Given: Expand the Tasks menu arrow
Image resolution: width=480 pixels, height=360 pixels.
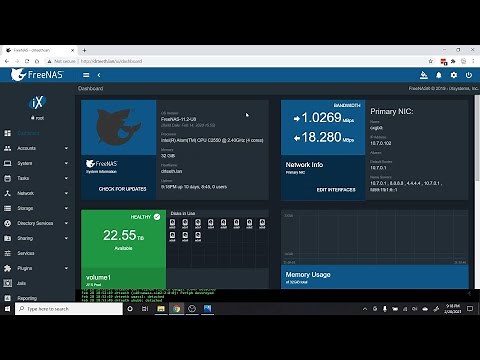Looking at the screenshot, I should pyautogui.click(x=66, y=178).
